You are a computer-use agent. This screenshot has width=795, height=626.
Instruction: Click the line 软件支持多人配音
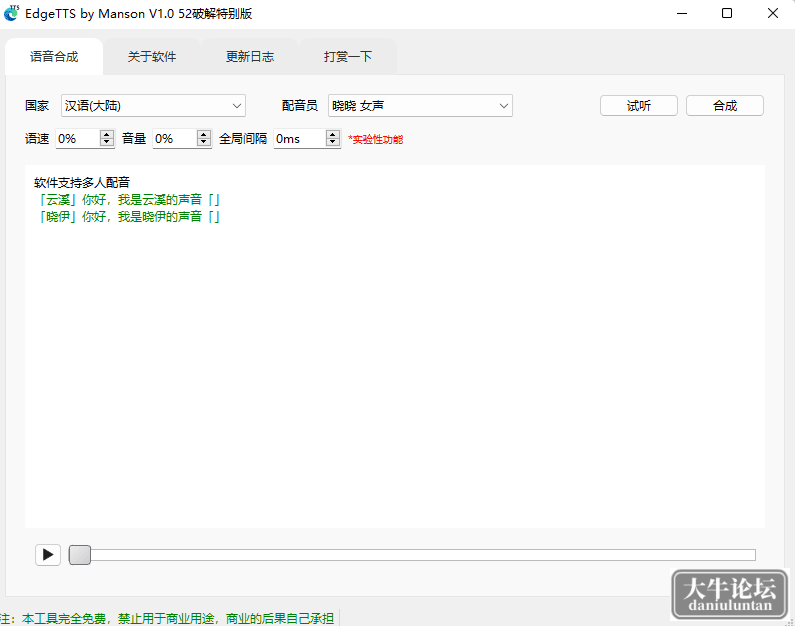[82, 182]
